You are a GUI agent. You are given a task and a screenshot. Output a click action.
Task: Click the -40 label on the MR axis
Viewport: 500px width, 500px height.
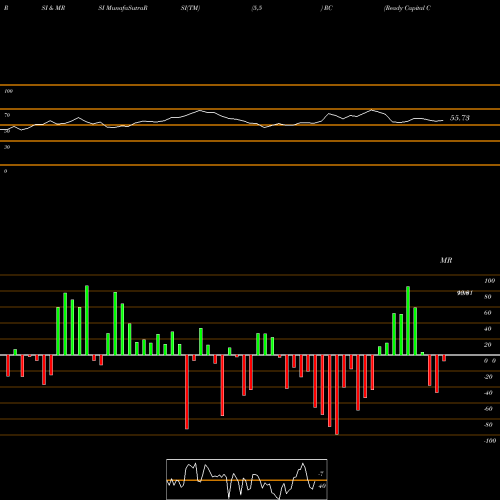coord(488,393)
